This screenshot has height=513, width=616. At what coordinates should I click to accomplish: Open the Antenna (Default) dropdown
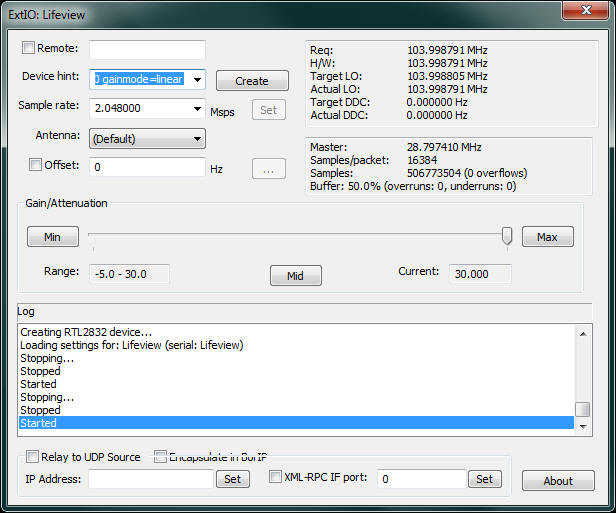[147, 139]
